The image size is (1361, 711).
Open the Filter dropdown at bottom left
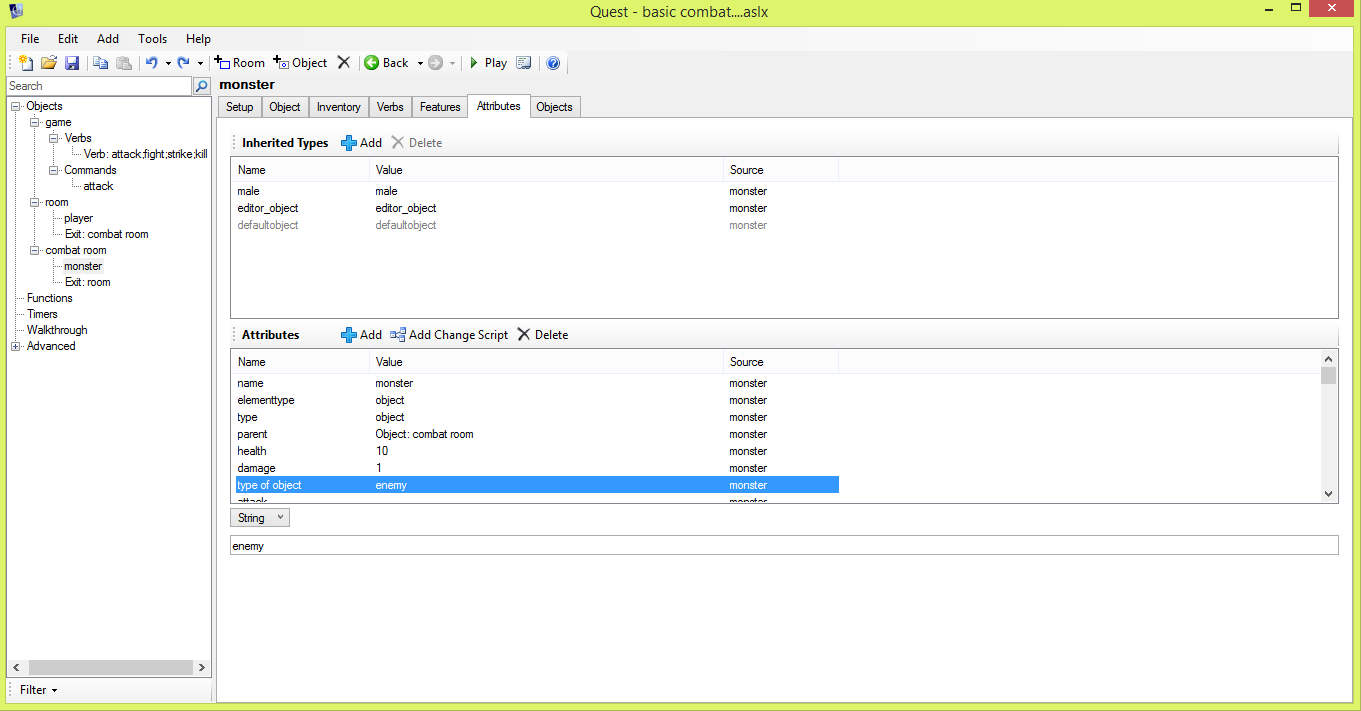point(39,690)
